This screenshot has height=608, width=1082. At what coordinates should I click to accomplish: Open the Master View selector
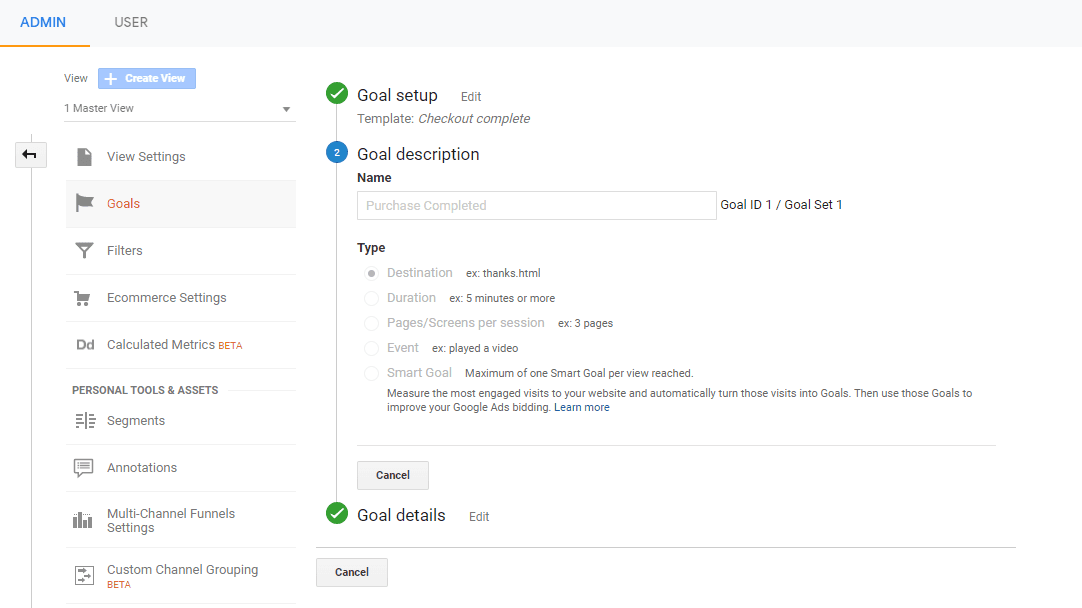point(180,107)
